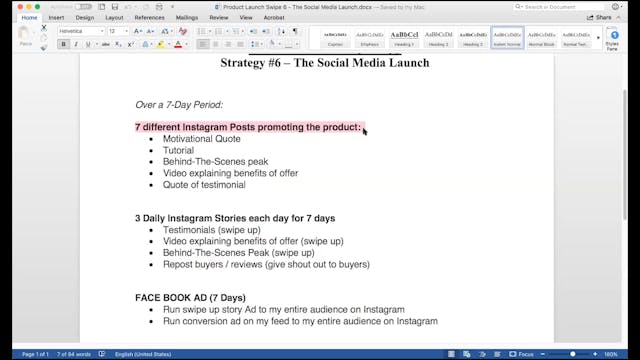Click Decrease Font Size icon
The image size is (640, 360).
point(150,31)
